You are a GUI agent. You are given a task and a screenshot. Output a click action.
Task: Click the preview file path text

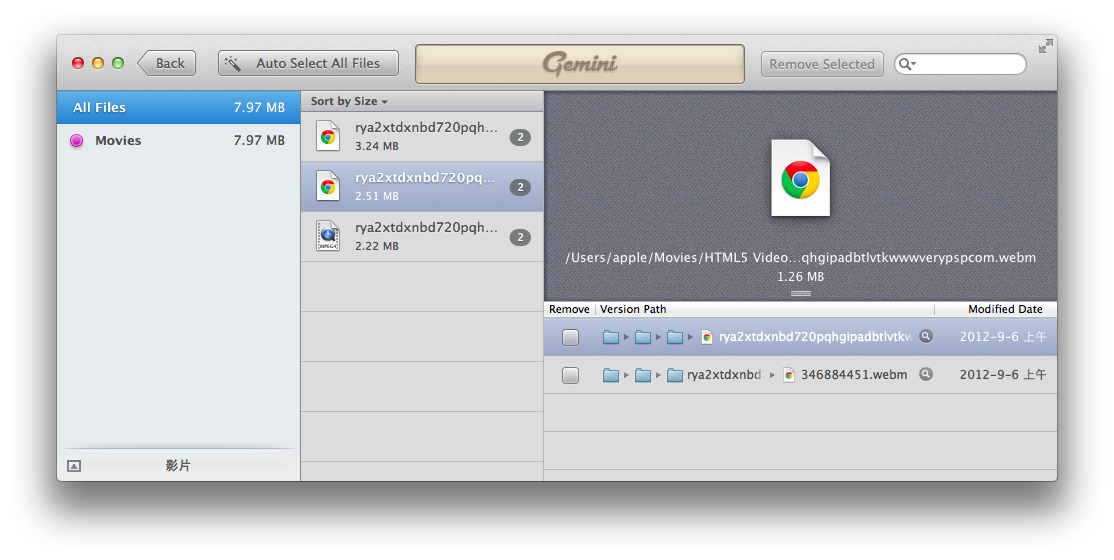pyautogui.click(x=801, y=257)
